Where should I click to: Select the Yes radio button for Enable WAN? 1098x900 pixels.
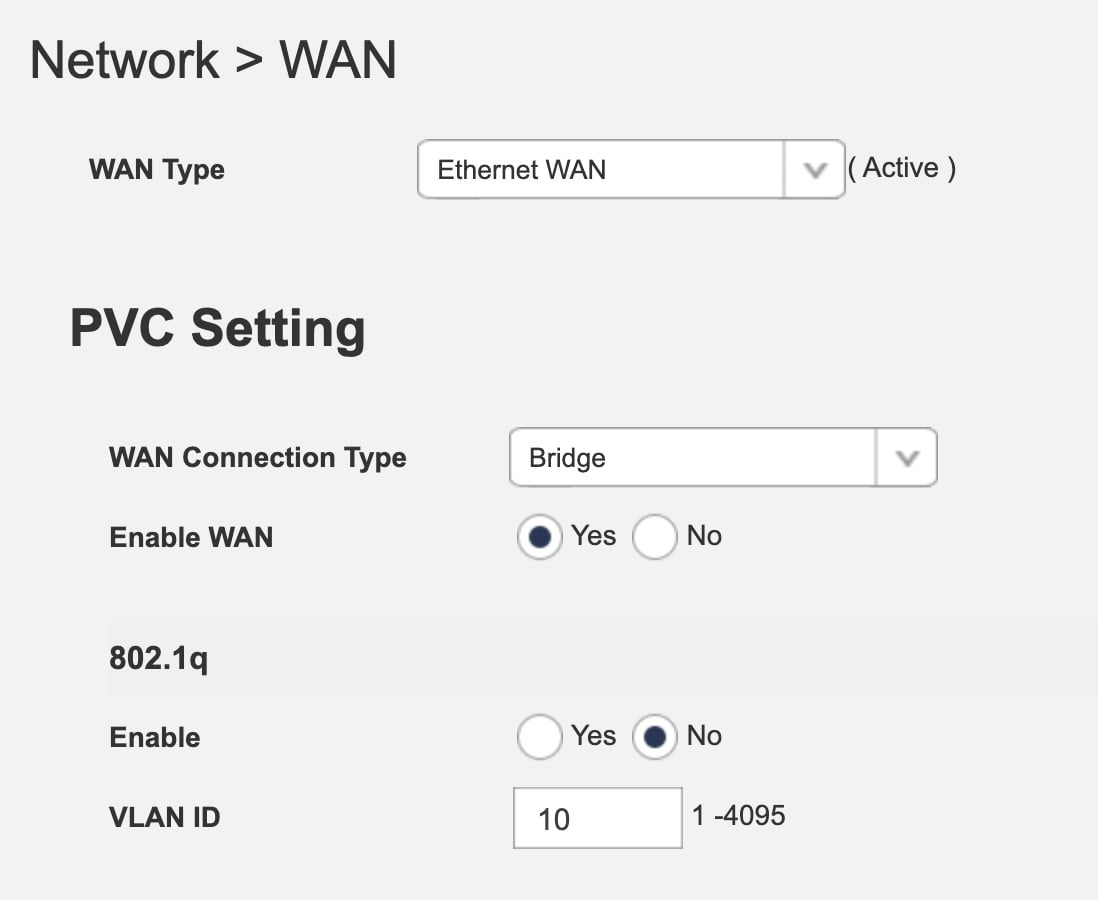click(x=539, y=538)
